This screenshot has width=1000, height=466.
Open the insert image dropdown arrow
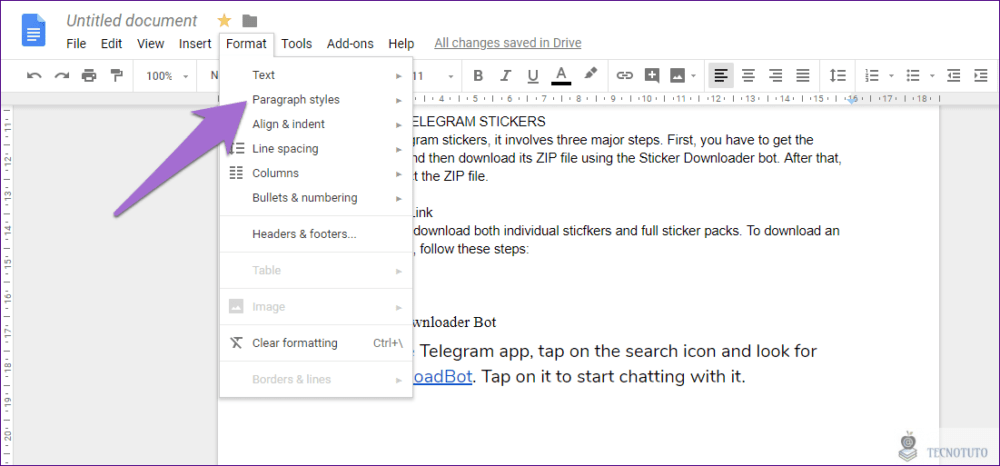(x=693, y=76)
